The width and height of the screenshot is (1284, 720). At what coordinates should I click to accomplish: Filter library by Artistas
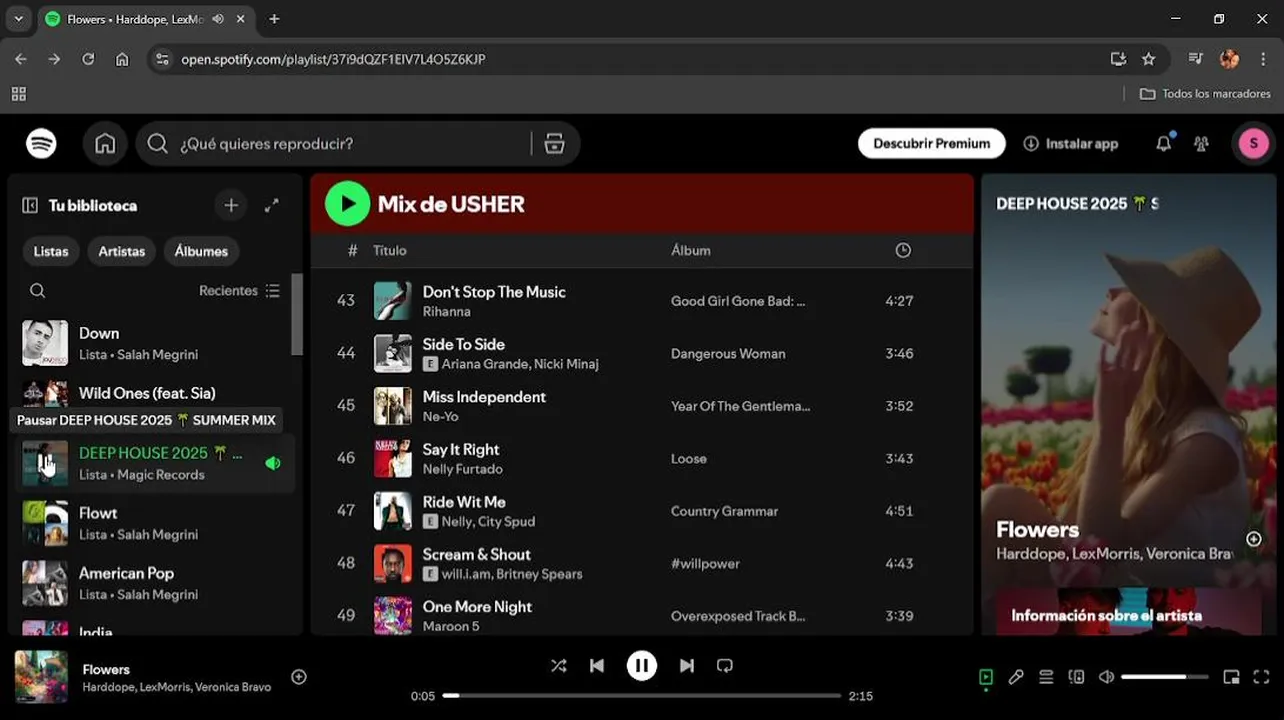122,251
